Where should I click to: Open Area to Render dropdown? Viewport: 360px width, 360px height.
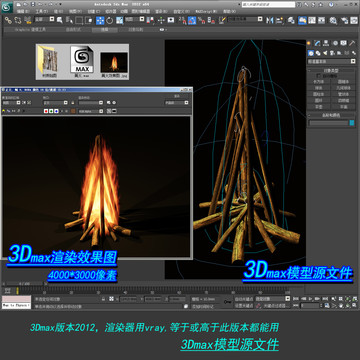click(x=11, y=103)
